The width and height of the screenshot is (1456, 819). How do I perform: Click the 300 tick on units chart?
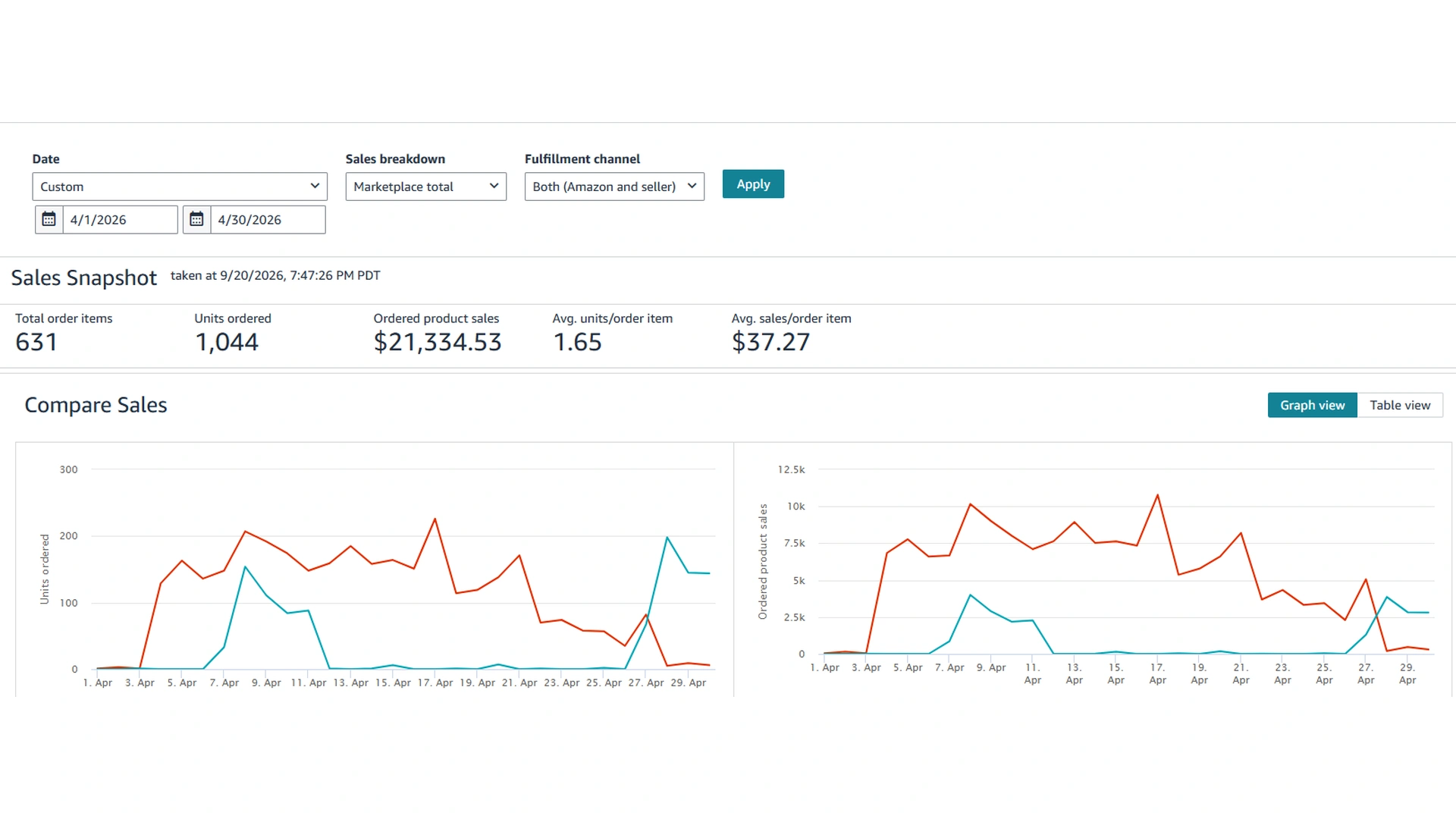point(68,469)
